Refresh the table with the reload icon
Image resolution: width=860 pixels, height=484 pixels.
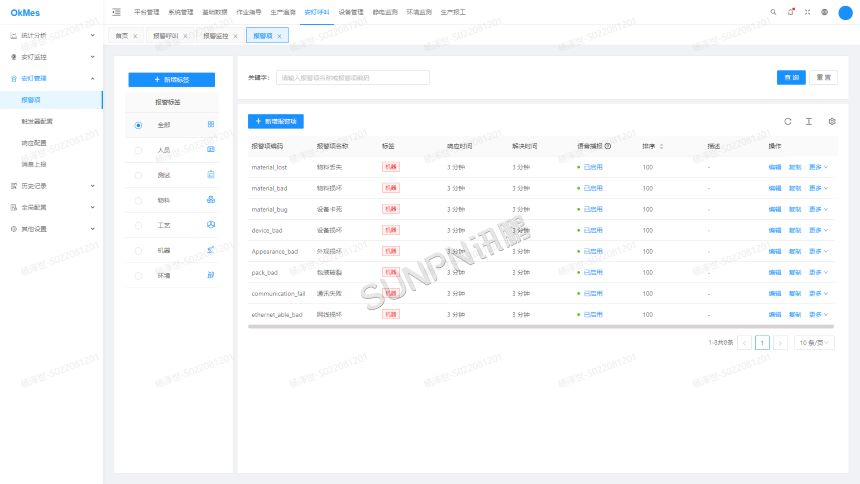(x=788, y=121)
